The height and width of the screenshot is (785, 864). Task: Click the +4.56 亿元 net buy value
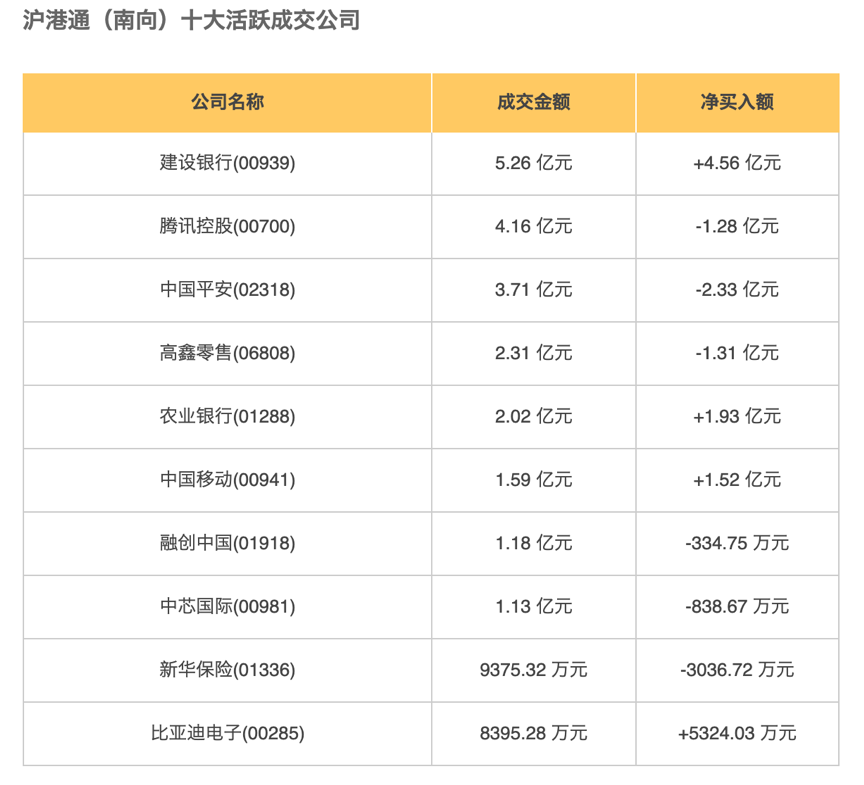(737, 163)
